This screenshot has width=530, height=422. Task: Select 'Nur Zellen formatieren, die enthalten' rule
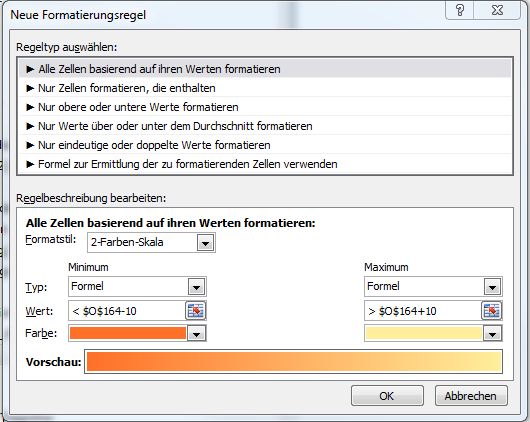(x=265, y=88)
